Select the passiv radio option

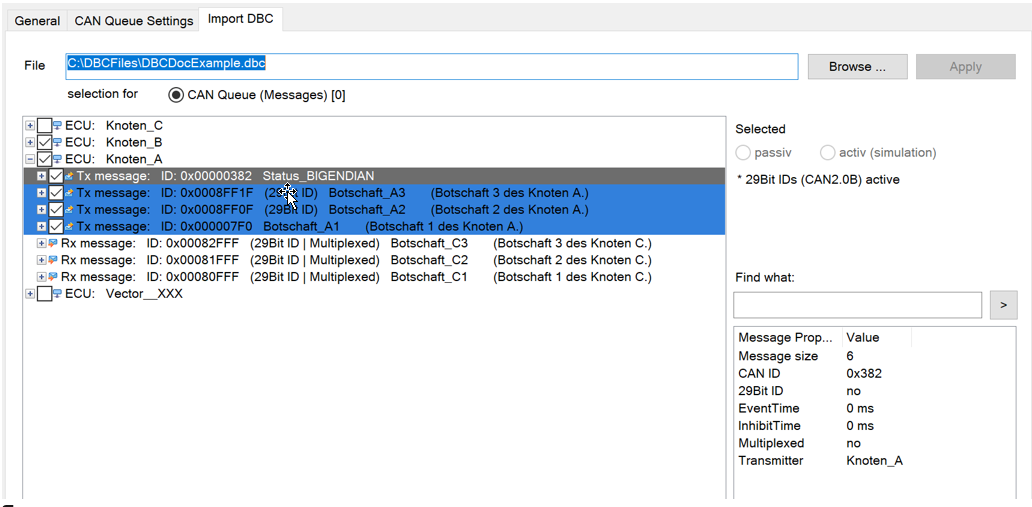click(743, 153)
